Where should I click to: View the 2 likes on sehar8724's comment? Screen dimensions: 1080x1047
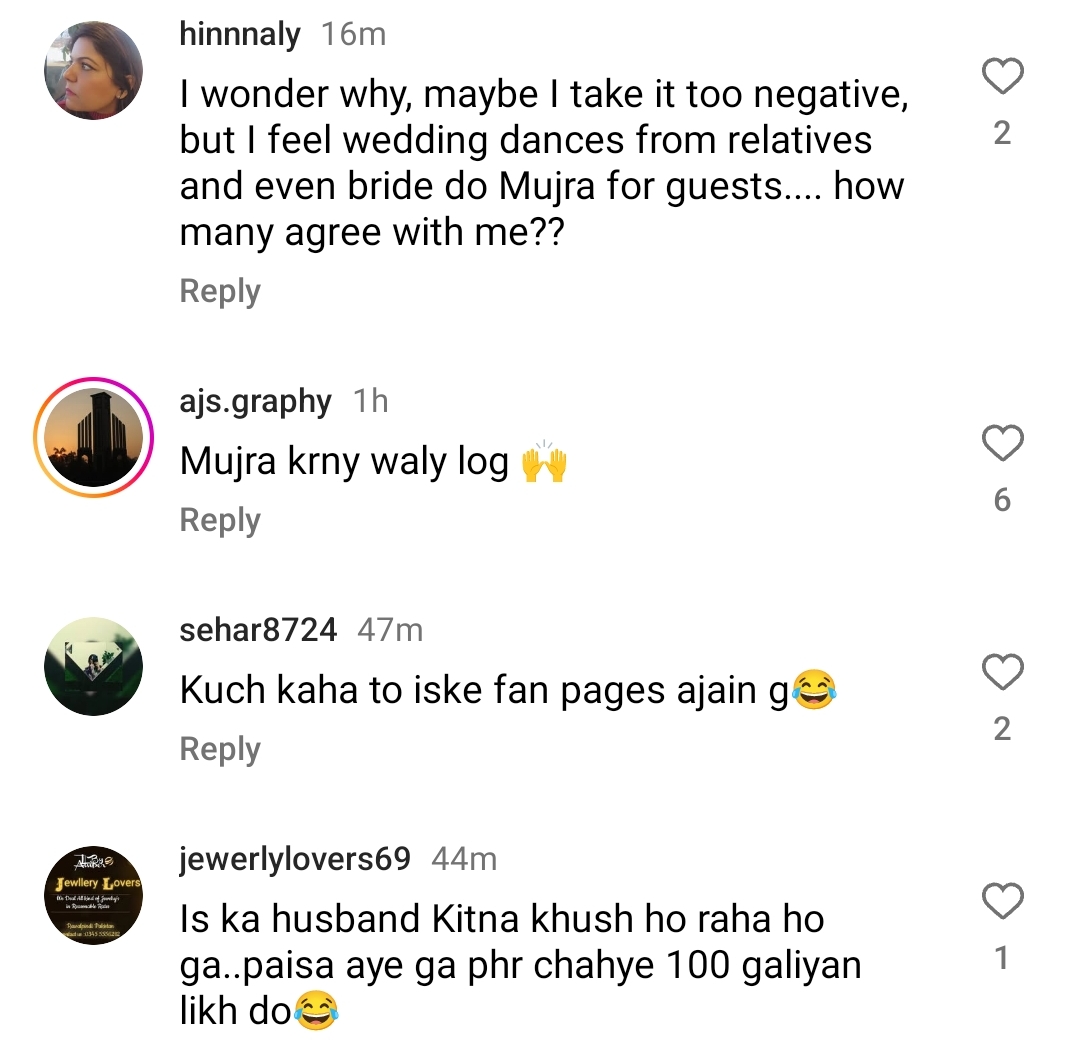1002,729
